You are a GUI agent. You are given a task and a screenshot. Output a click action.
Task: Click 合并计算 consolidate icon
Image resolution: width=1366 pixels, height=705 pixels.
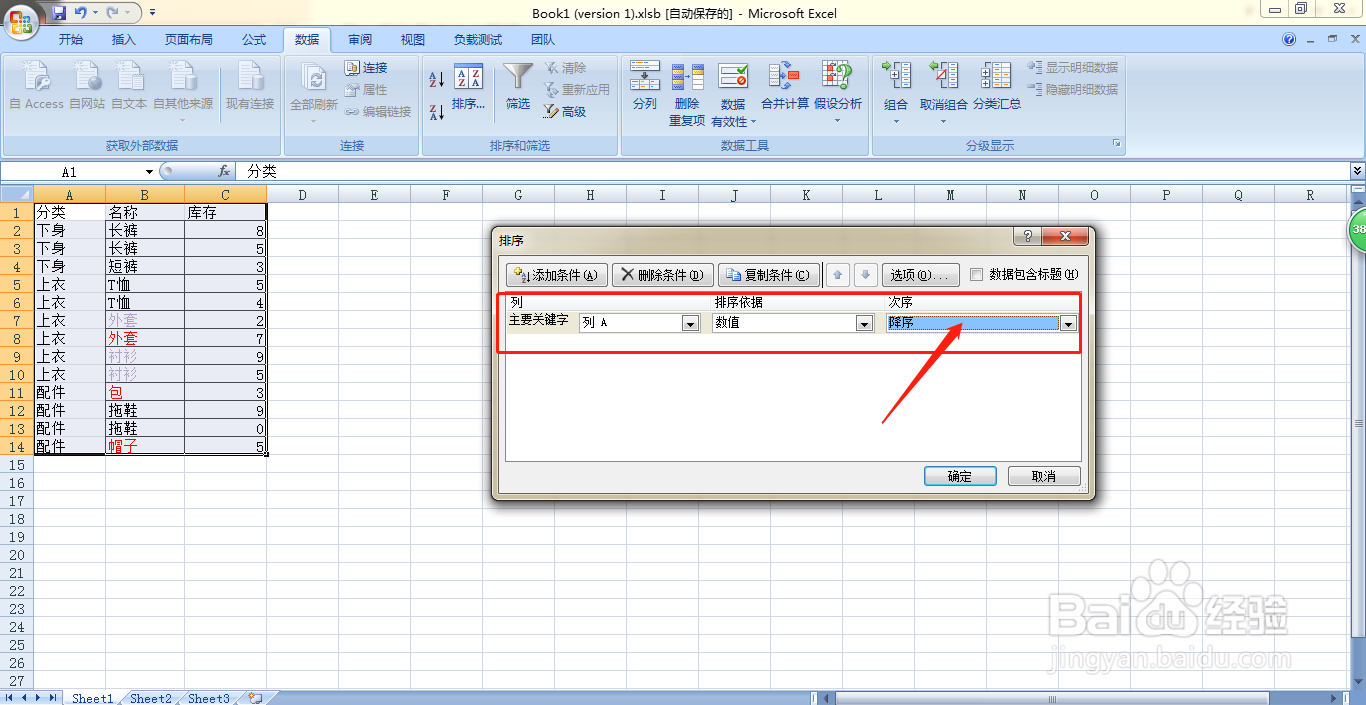tap(785, 86)
